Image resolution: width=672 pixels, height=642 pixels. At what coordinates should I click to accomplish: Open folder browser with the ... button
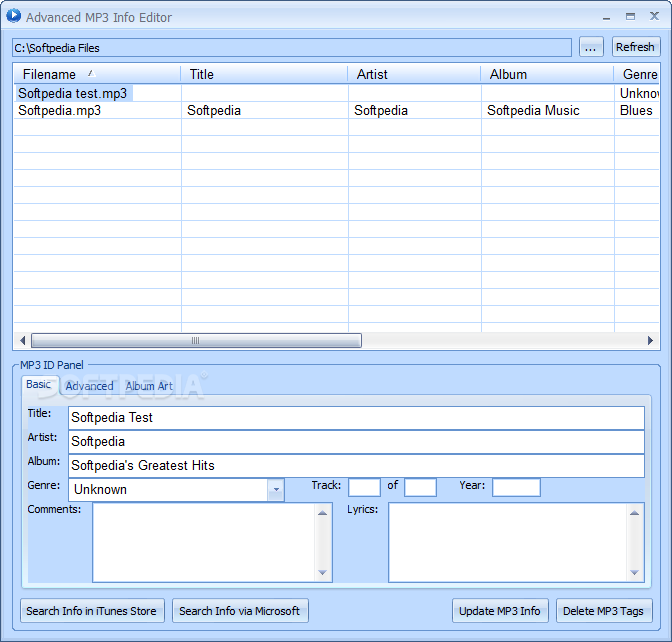[591, 47]
